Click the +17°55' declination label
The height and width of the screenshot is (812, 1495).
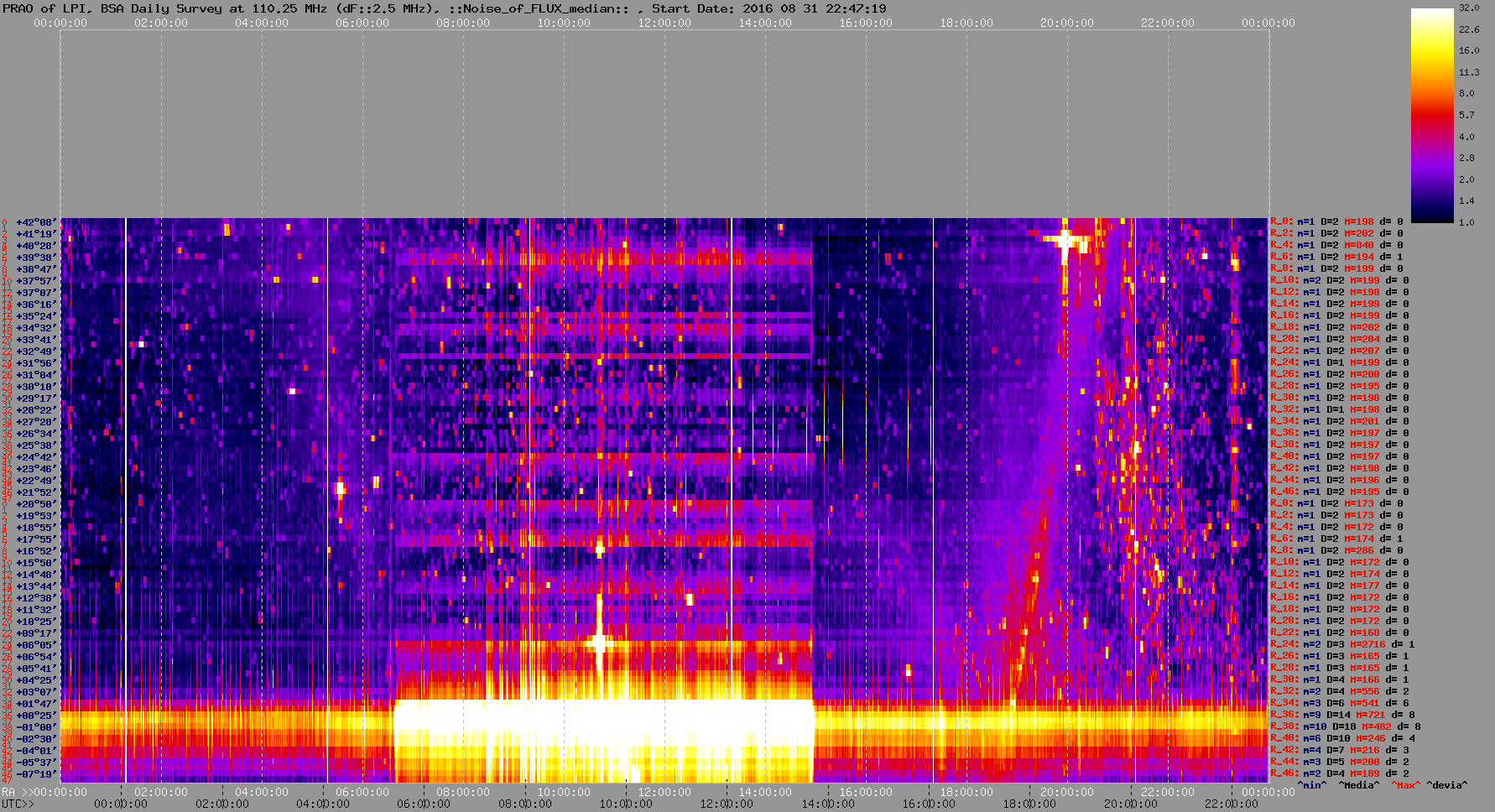tap(36, 539)
